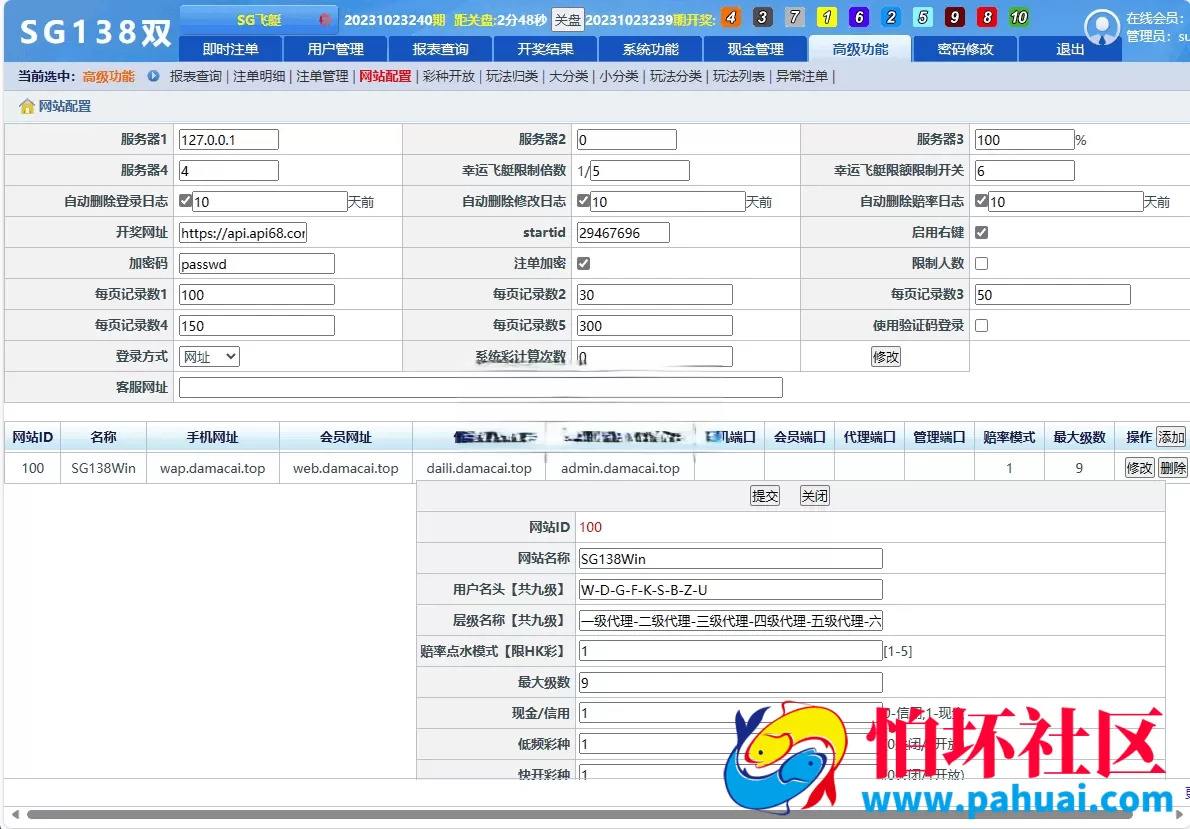The width and height of the screenshot is (1190, 829).
Task: Click the dark lottery ball number 3
Action: (x=763, y=17)
